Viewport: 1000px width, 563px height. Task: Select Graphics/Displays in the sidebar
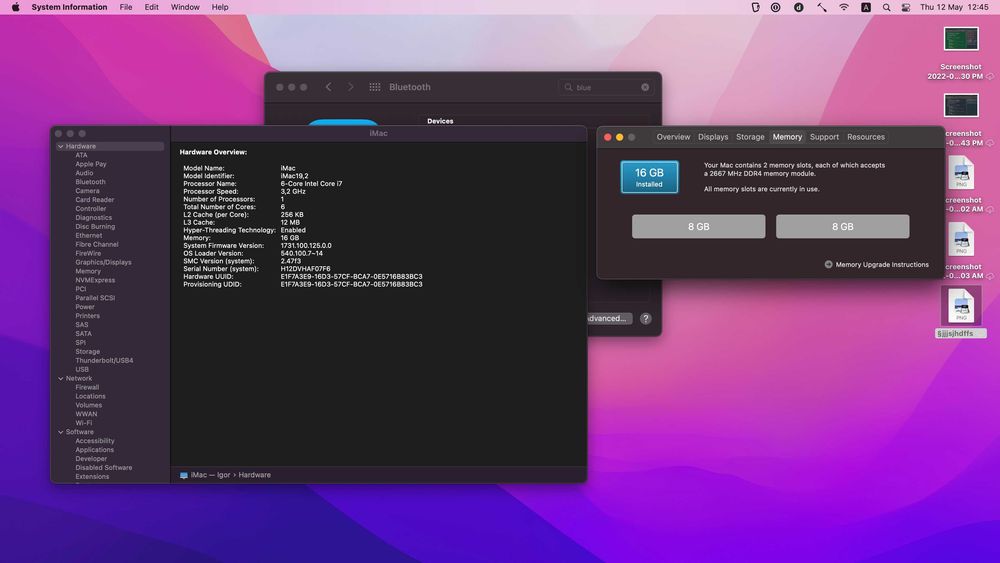(103, 262)
